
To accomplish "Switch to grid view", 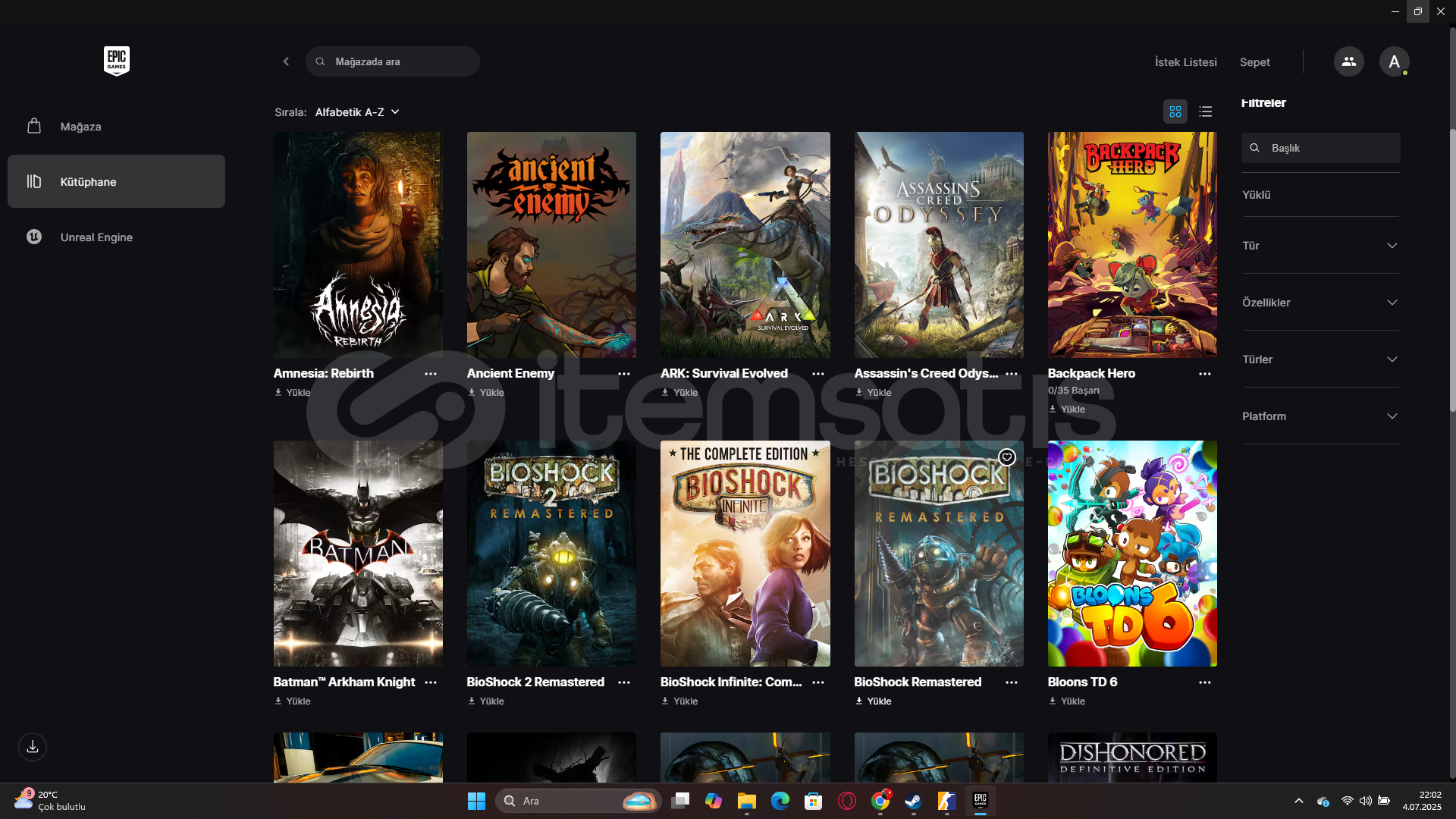I will point(1175,111).
